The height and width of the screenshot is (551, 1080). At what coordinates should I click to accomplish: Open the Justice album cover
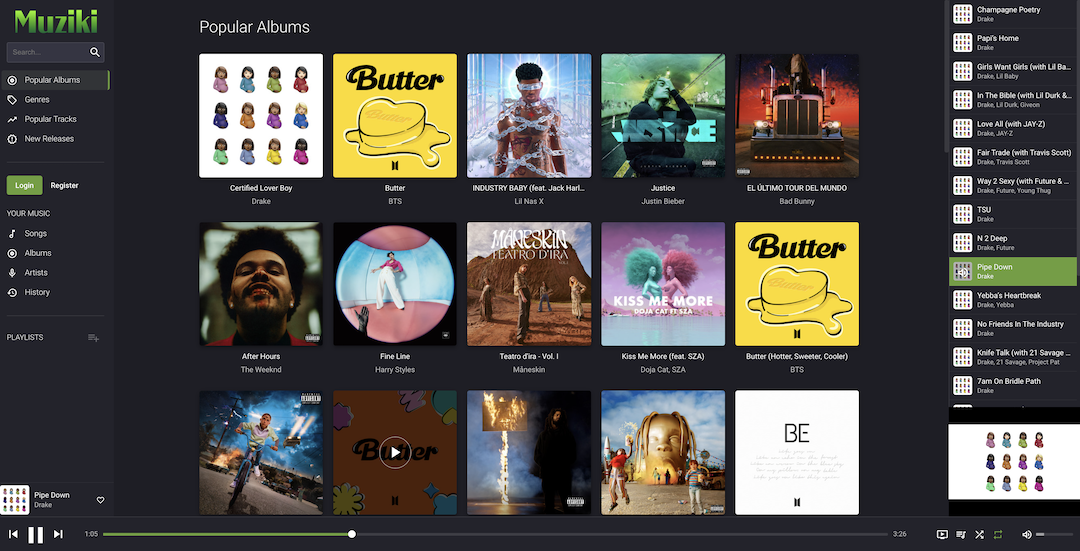(663, 116)
